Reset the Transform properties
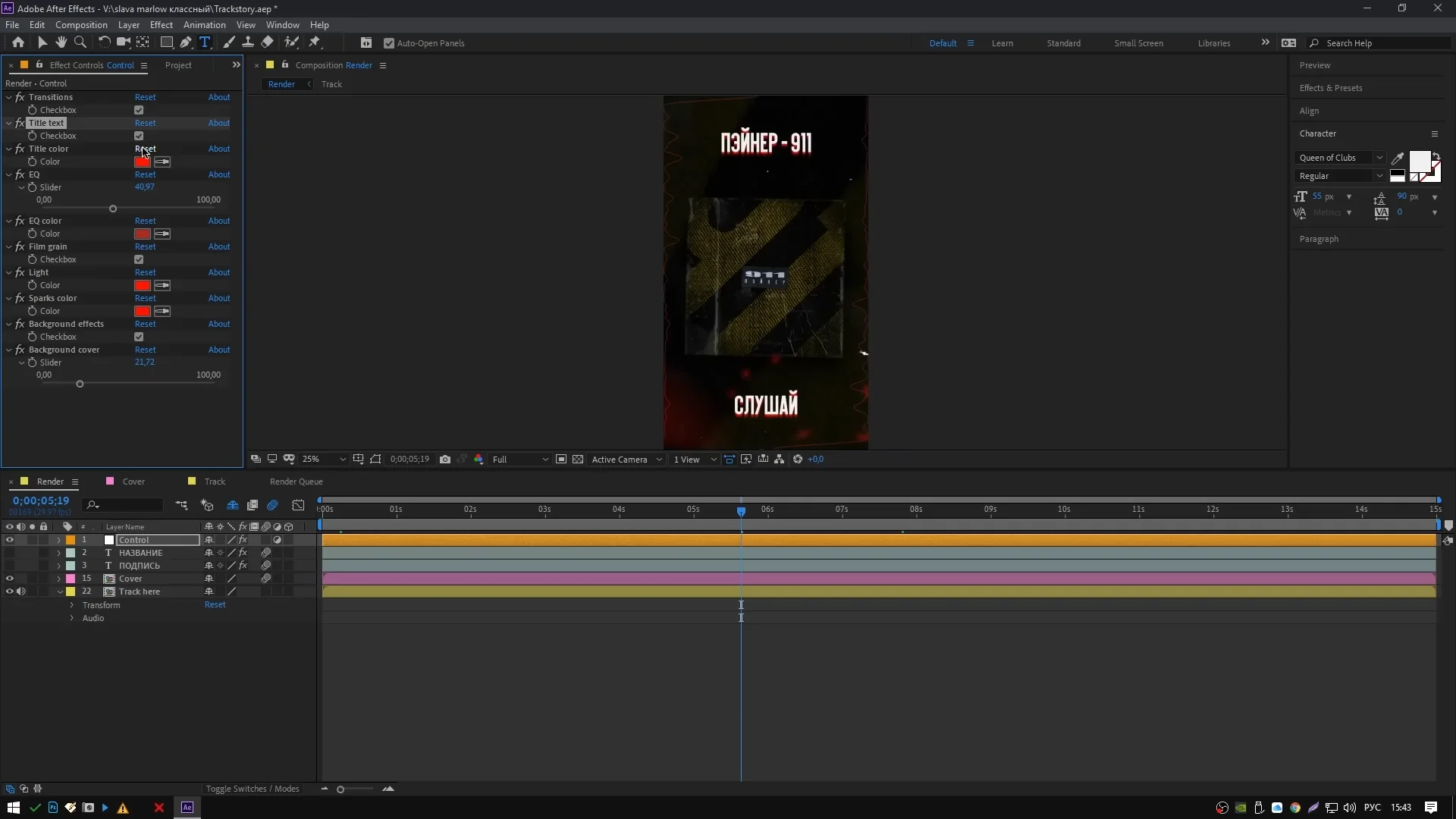The image size is (1456, 819). (215, 605)
